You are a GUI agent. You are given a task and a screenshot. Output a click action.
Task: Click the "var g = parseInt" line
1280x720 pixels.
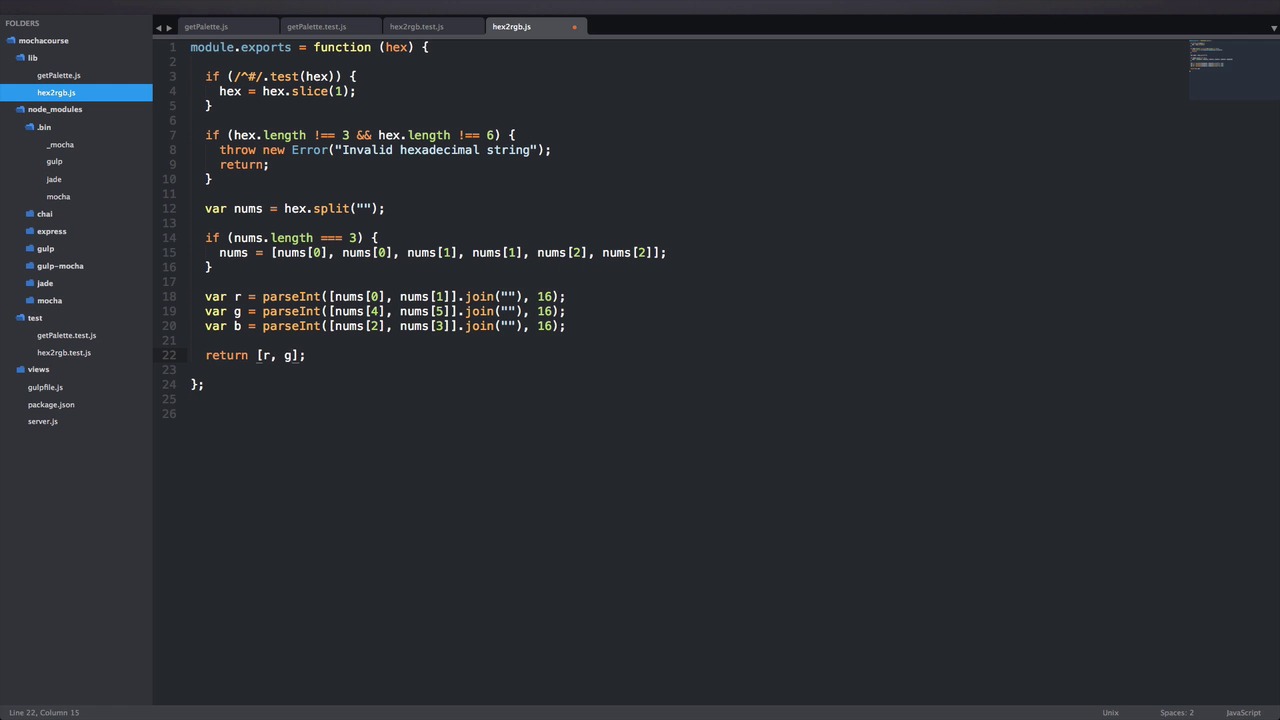click(x=385, y=311)
